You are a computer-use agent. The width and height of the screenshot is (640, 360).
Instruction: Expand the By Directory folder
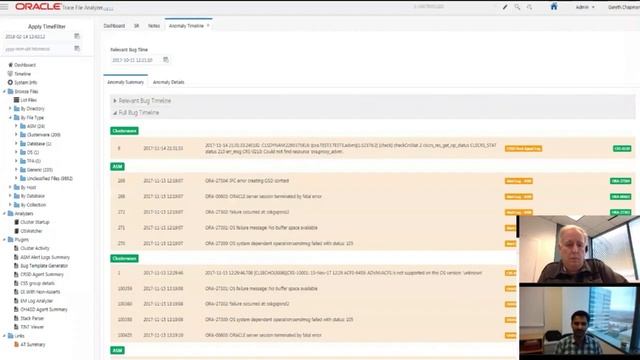tap(10, 109)
